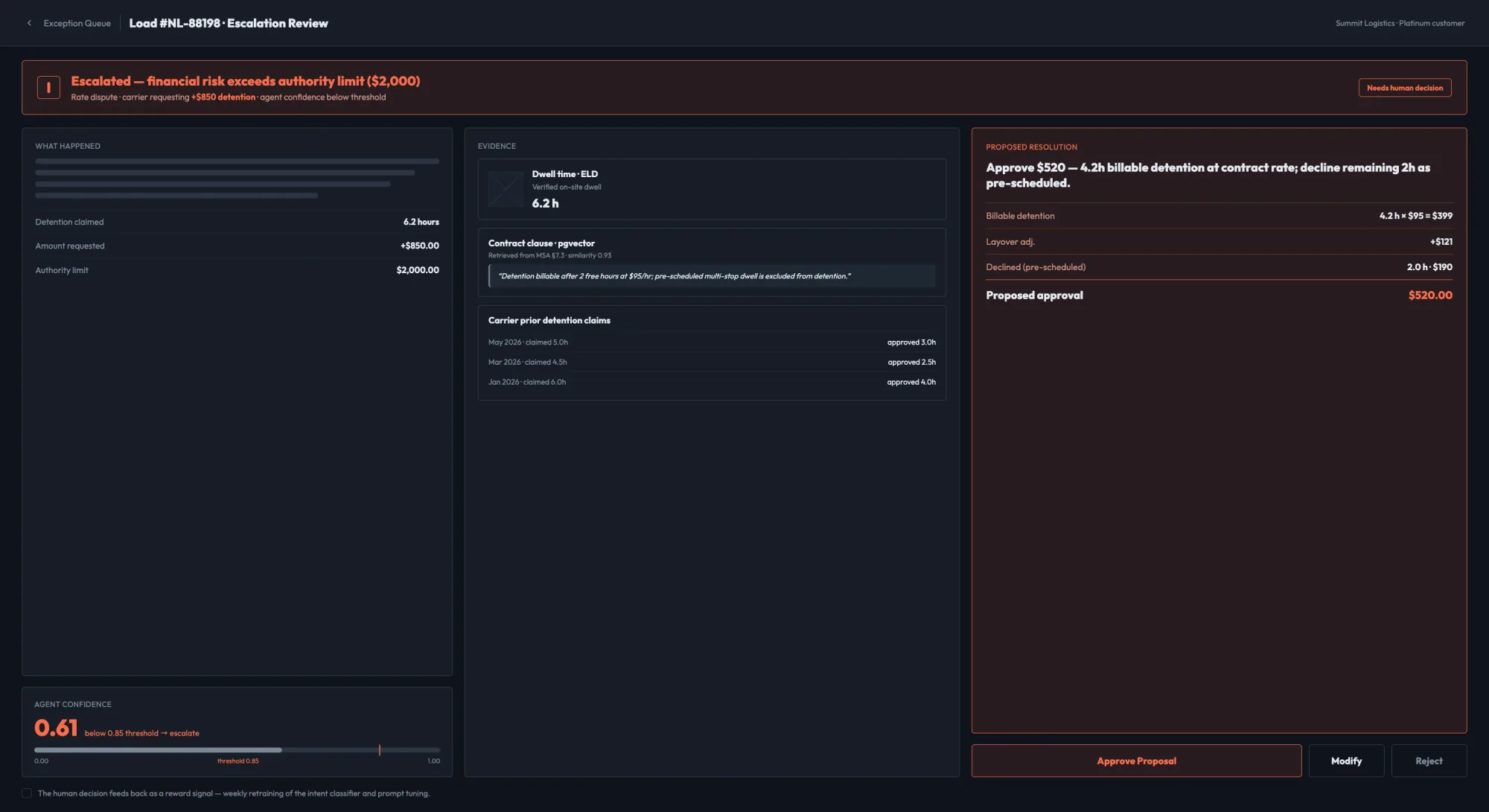Click the Dwell time 6.2 h verified value
1489x812 pixels.
click(545, 203)
